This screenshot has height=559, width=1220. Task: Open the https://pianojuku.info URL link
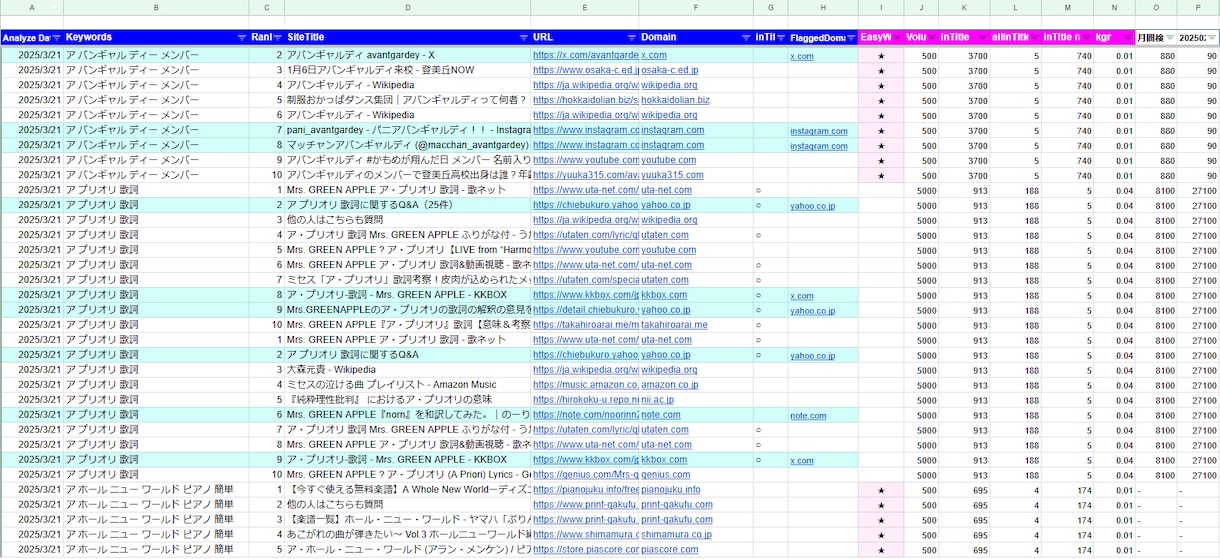pos(585,490)
